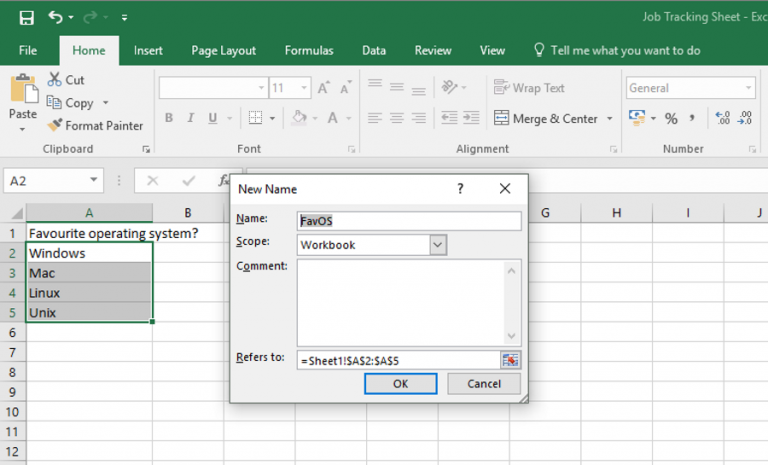The height and width of the screenshot is (465, 768).
Task: Switch to the Review tab
Action: coord(433,50)
